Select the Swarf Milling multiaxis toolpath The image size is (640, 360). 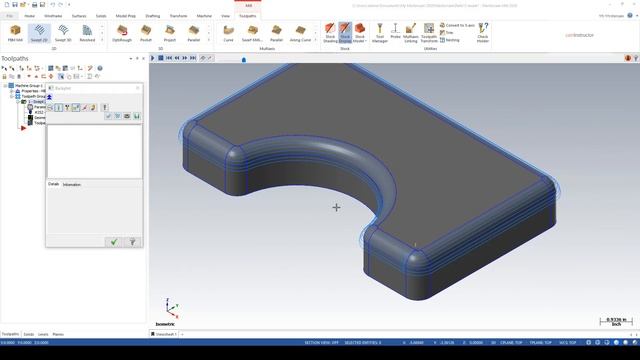click(x=252, y=33)
